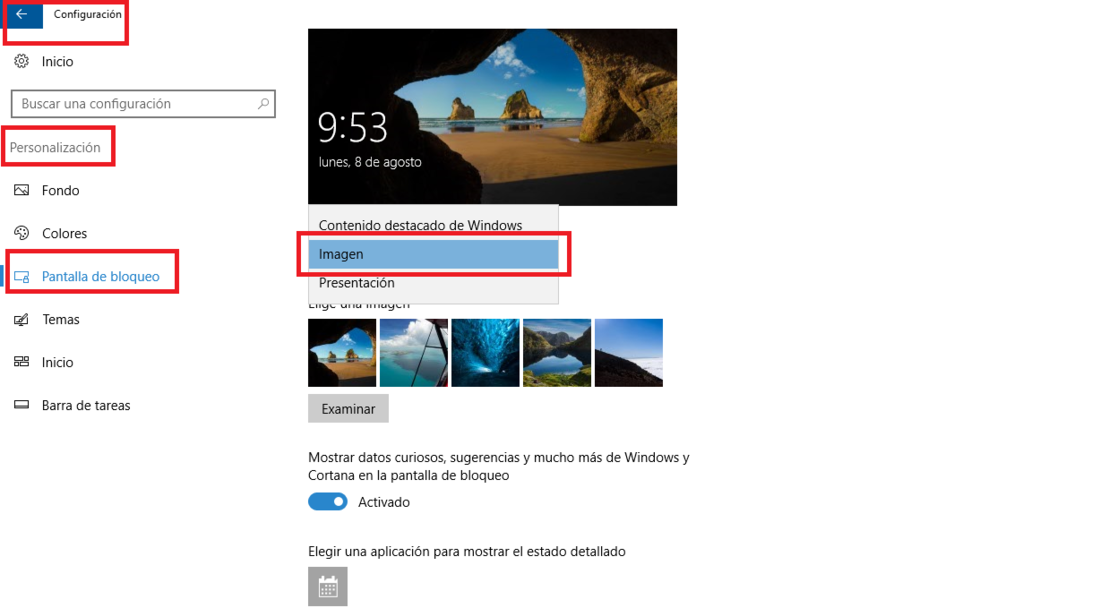Click the search magnifier icon
Image resolution: width=1100 pixels, height=608 pixels.
pyautogui.click(x=263, y=104)
